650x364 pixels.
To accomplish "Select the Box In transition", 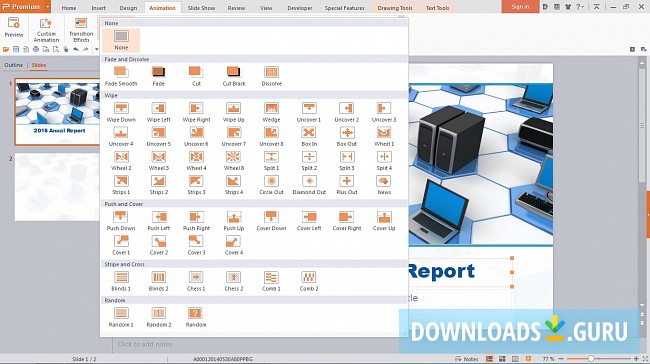I will point(309,136).
